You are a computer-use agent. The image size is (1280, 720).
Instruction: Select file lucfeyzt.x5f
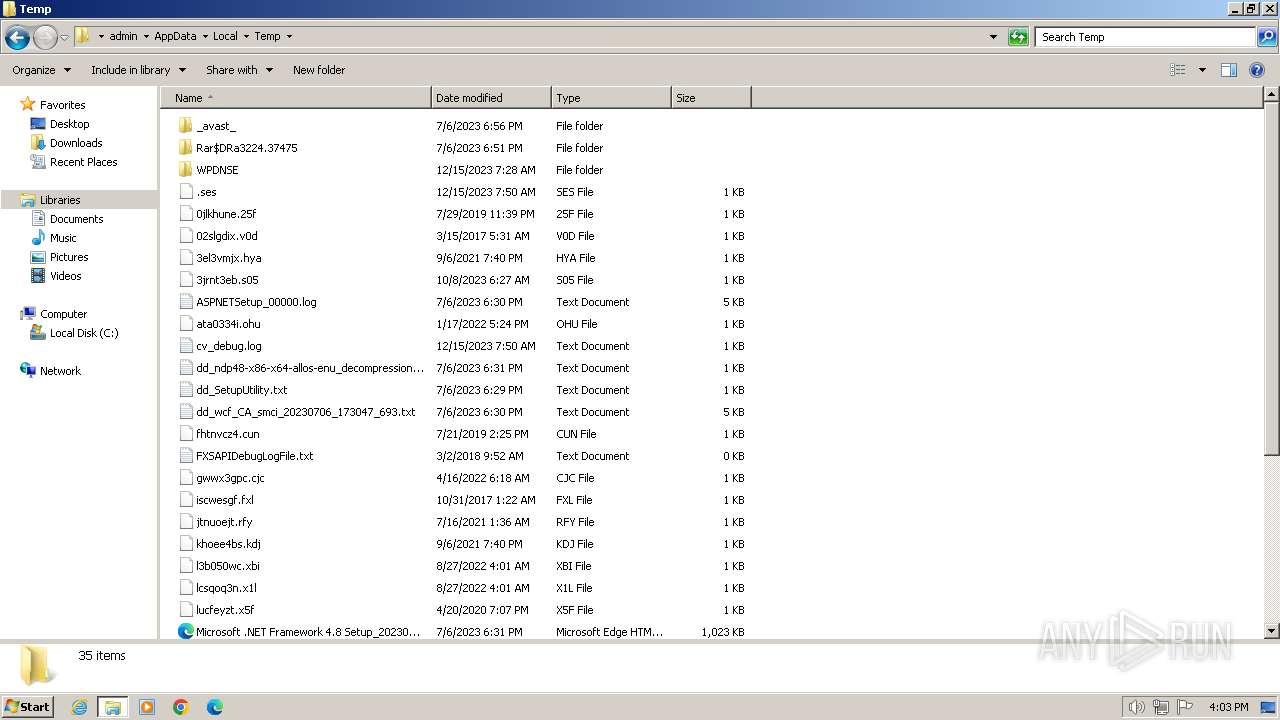225,610
